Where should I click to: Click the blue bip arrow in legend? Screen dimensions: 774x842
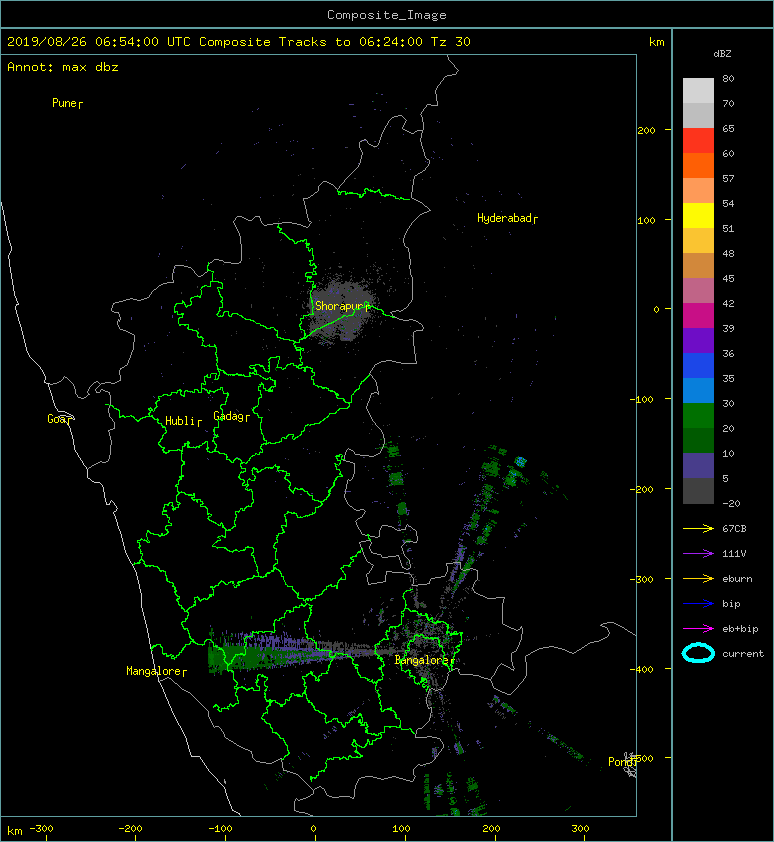click(698, 604)
